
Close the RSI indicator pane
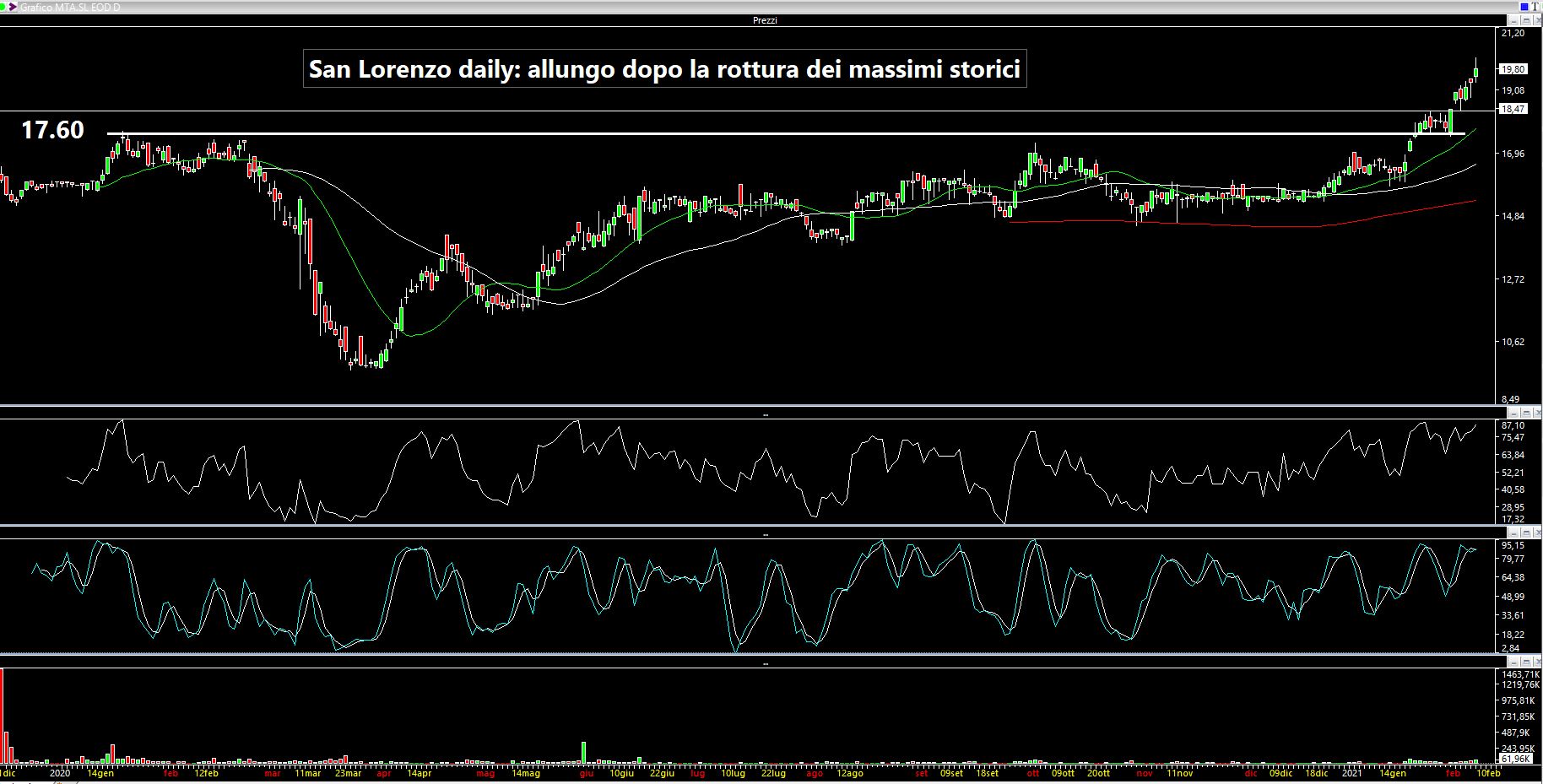click(1537, 413)
